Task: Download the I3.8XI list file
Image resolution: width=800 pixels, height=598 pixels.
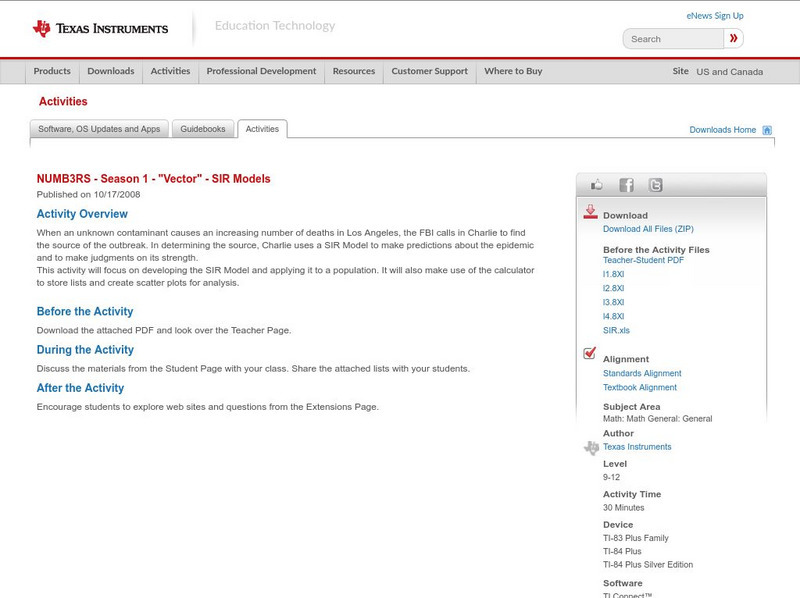Action: pos(613,303)
